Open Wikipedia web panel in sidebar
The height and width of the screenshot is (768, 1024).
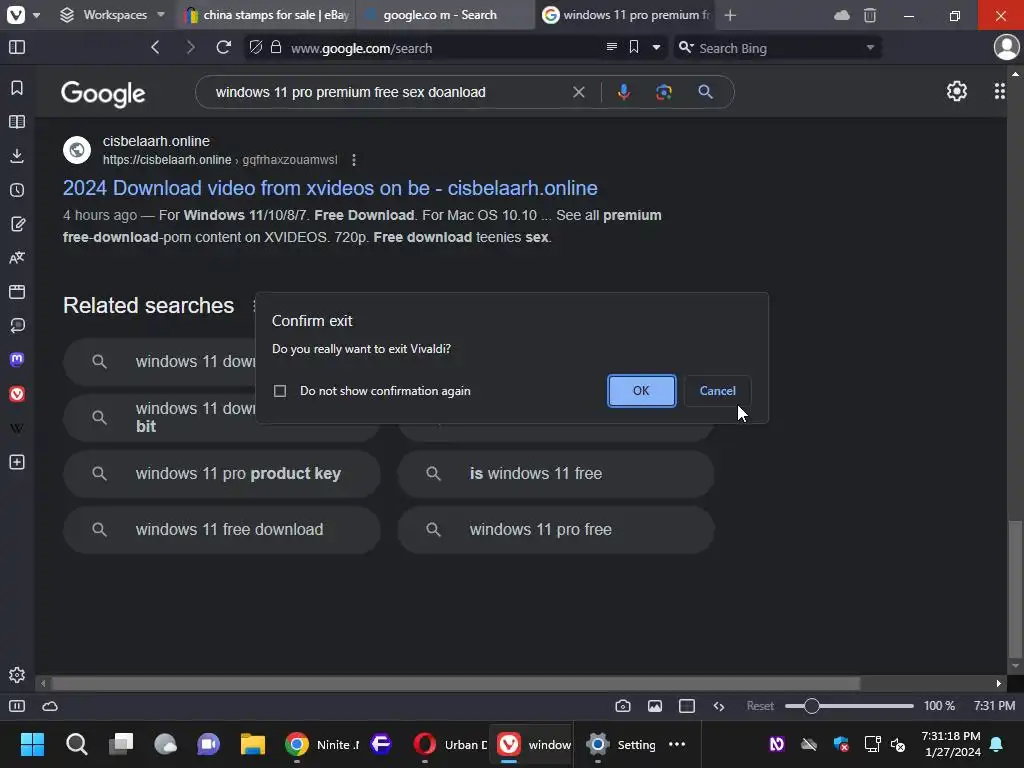[x=17, y=428]
